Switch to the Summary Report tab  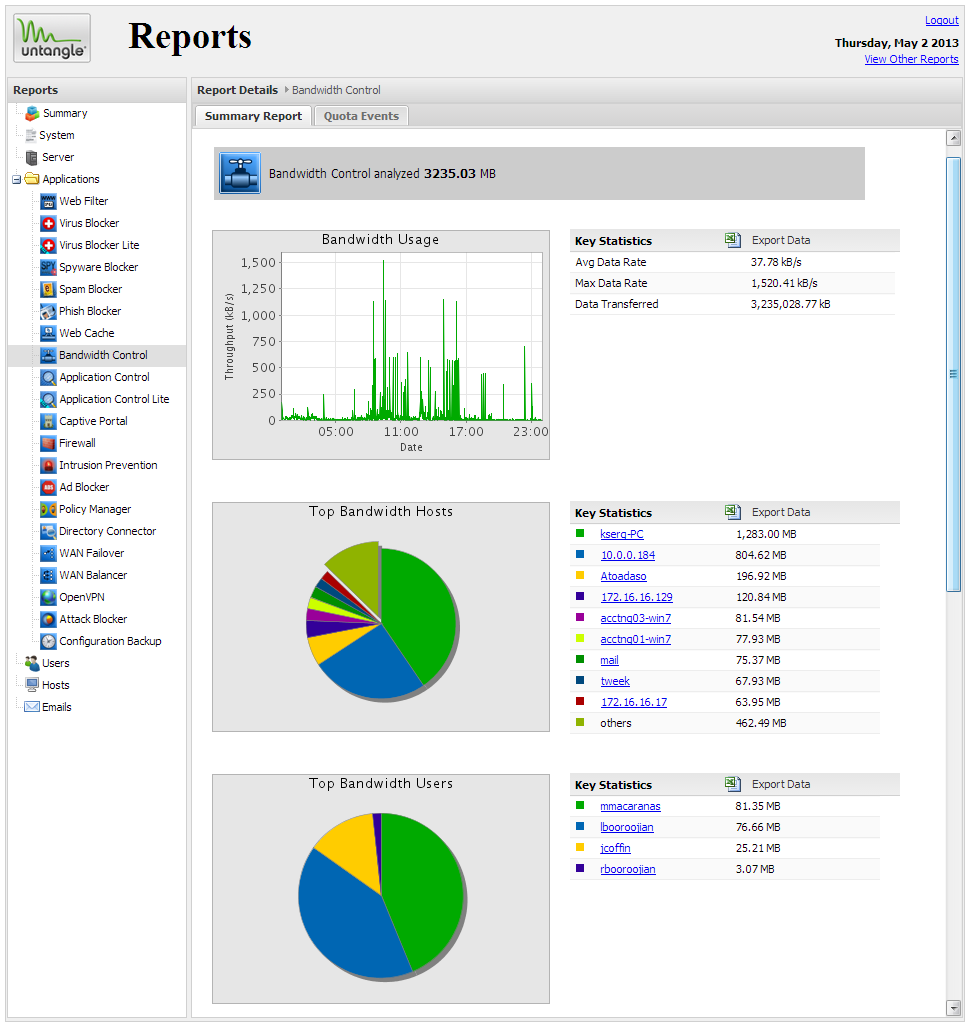(254, 116)
